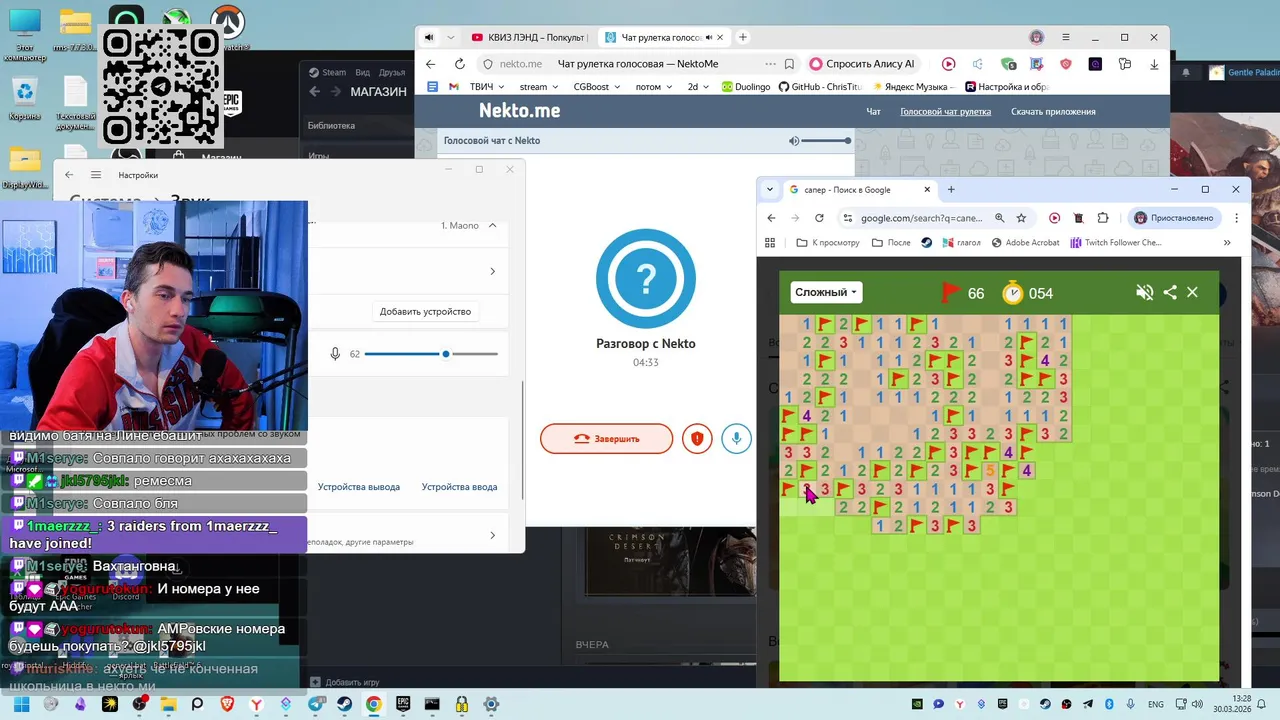1280x720 pixels.
Task: Switch to сапер - Поиск в Google tab
Action: 860,189
